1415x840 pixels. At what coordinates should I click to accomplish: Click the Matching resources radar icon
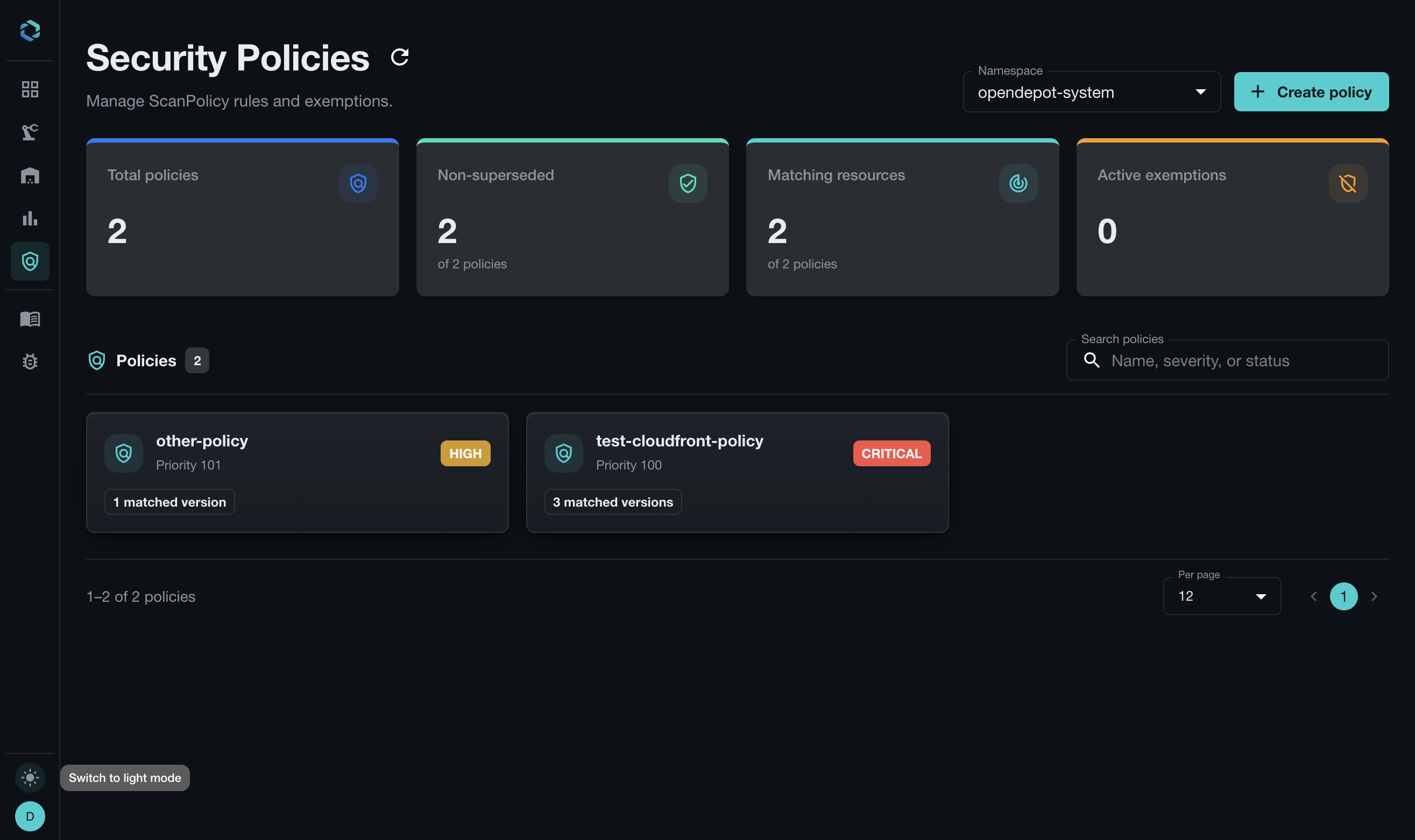point(1018,183)
